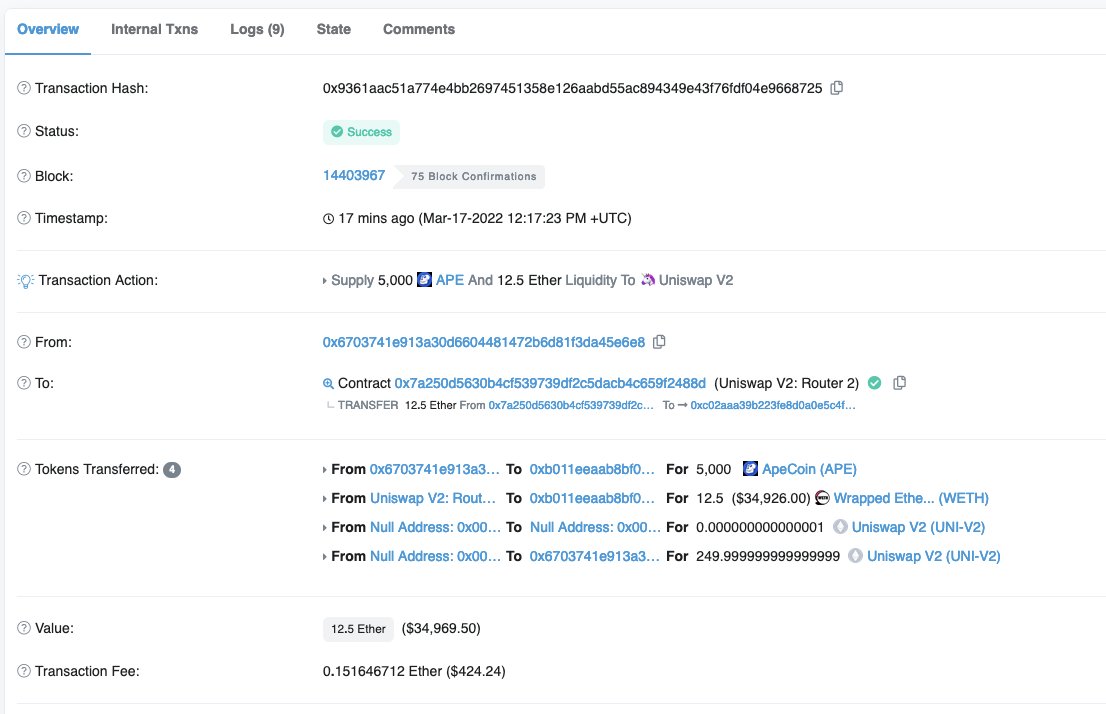The width and height of the screenshot is (1106, 714).
Task: Copy the transaction hash to clipboard
Action: 837,88
